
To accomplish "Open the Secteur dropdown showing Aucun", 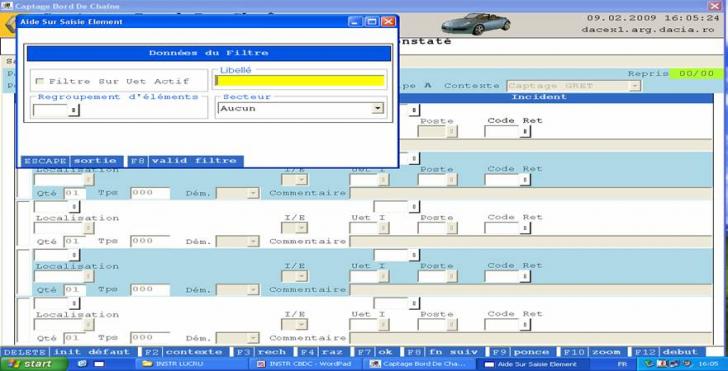I will tap(378, 108).
